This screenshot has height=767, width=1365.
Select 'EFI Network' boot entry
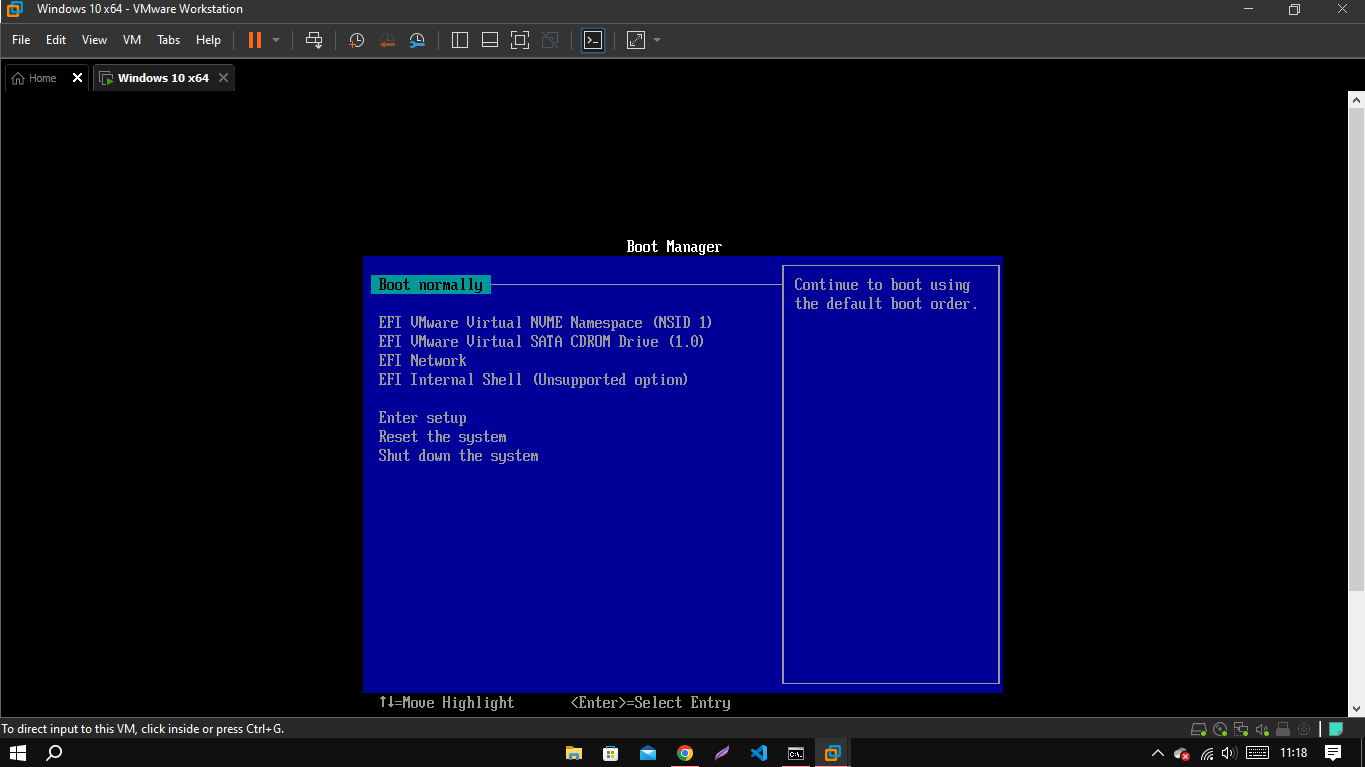click(422, 361)
